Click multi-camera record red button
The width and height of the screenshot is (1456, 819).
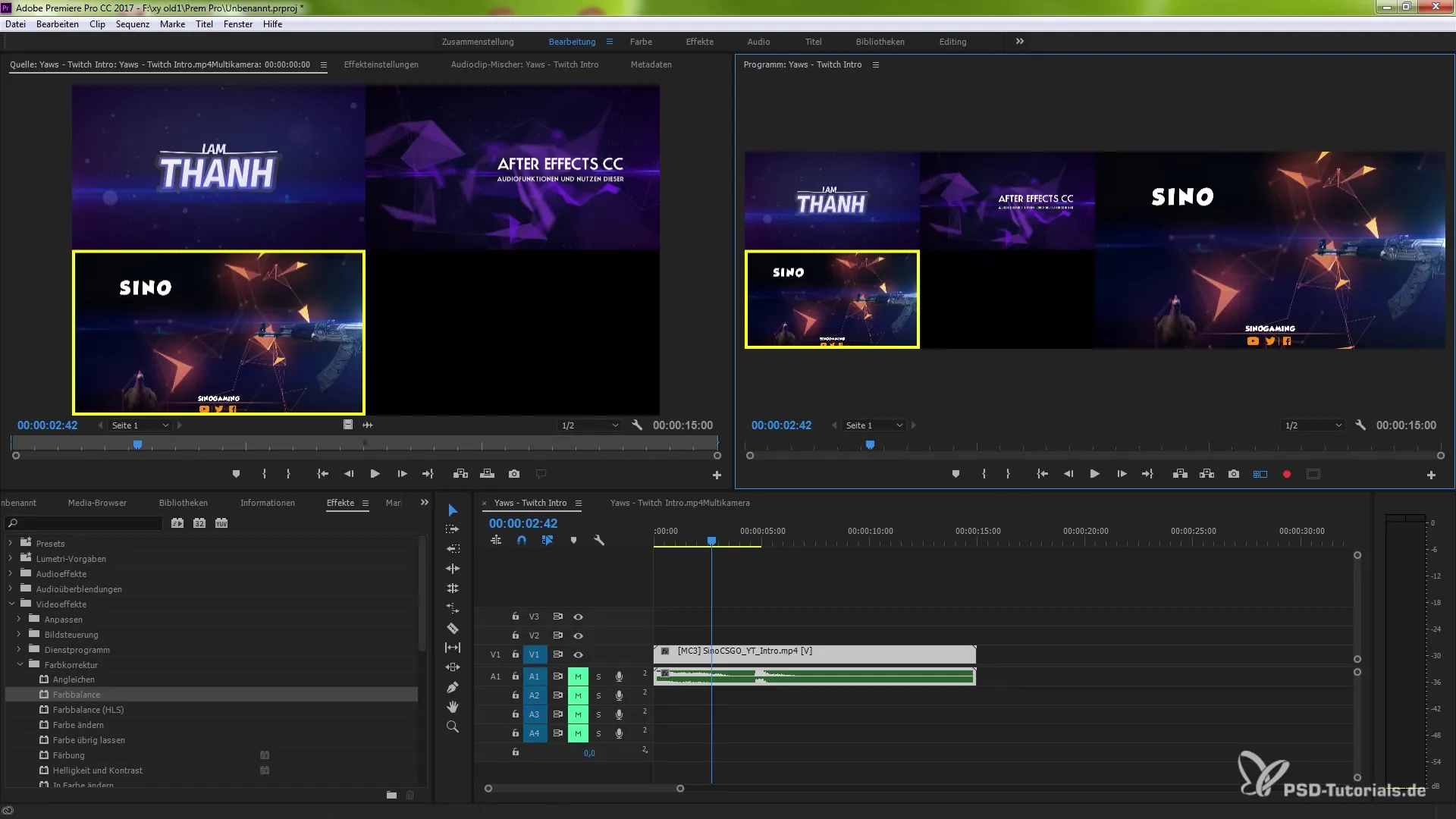[1287, 474]
